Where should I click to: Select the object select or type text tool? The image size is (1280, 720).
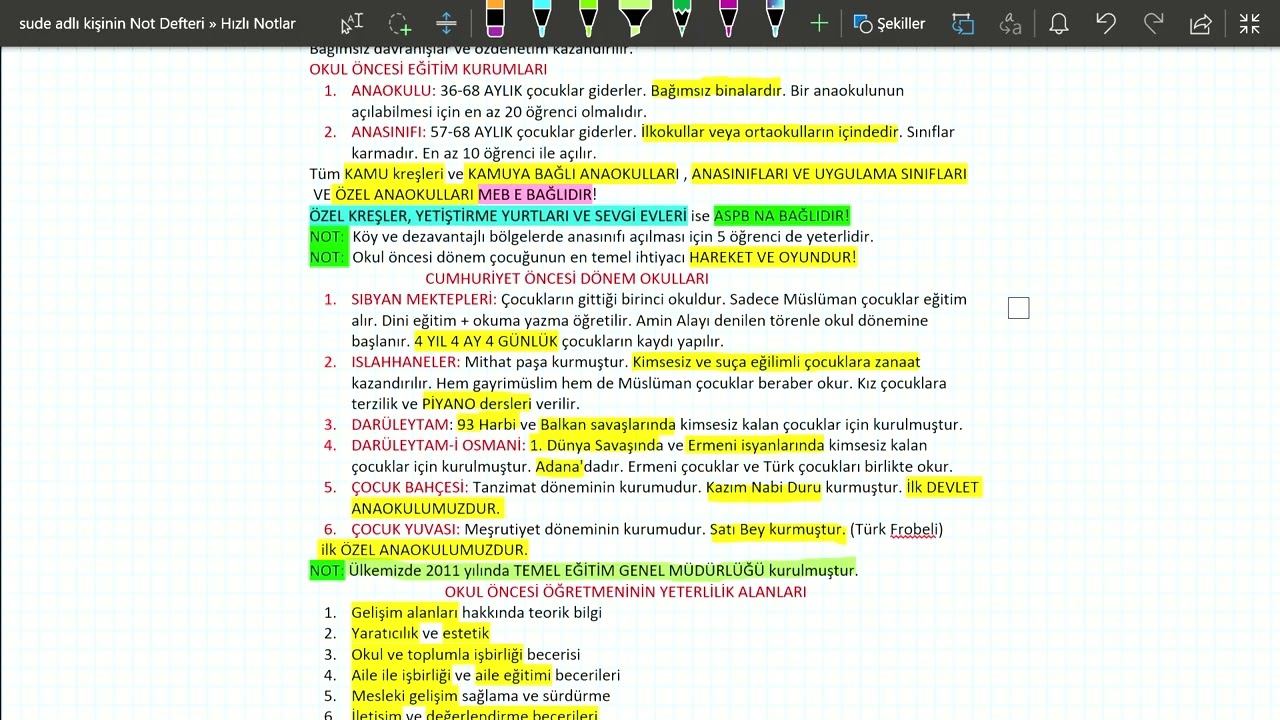[x=351, y=23]
